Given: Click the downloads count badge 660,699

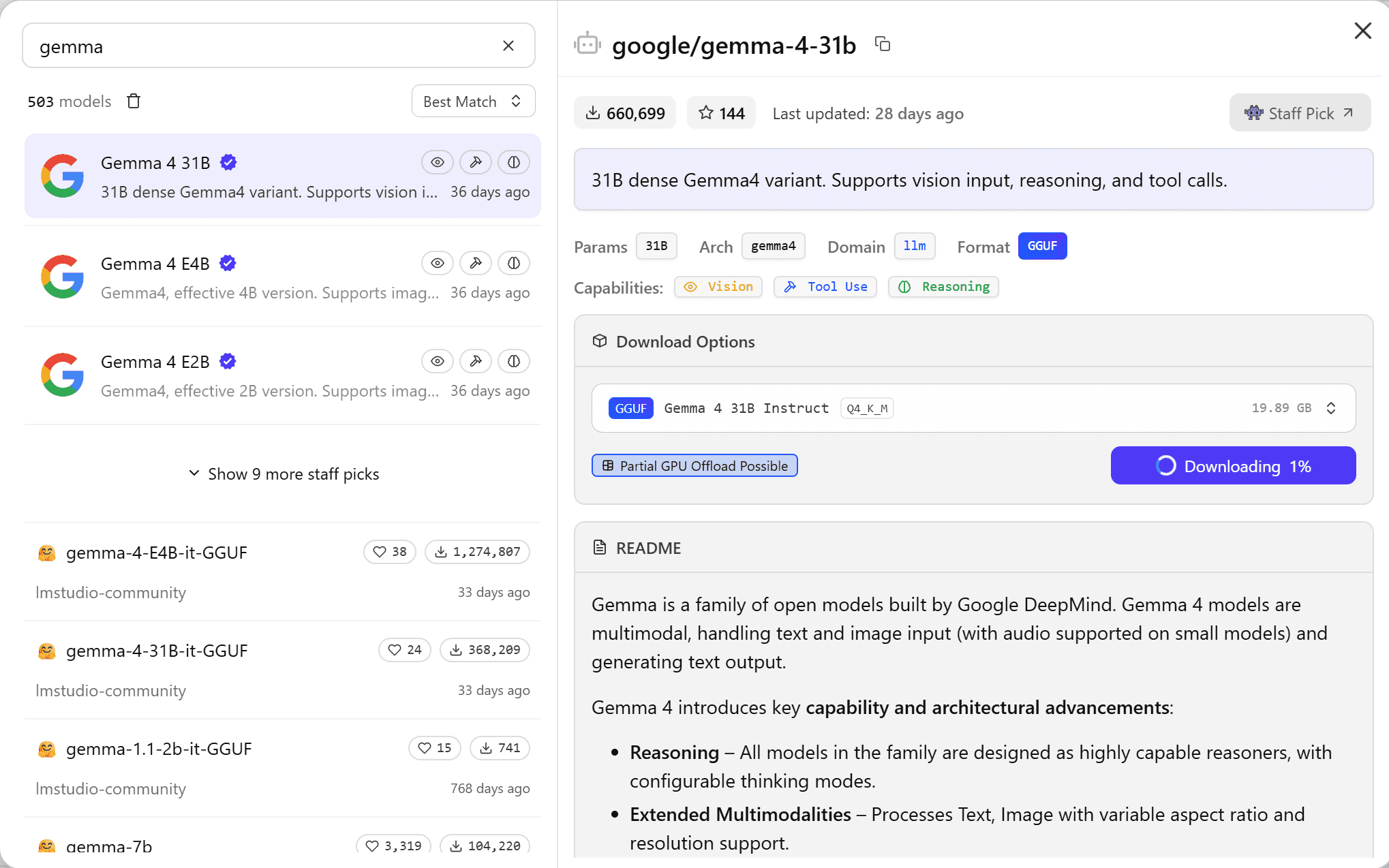Looking at the screenshot, I should coord(625,113).
